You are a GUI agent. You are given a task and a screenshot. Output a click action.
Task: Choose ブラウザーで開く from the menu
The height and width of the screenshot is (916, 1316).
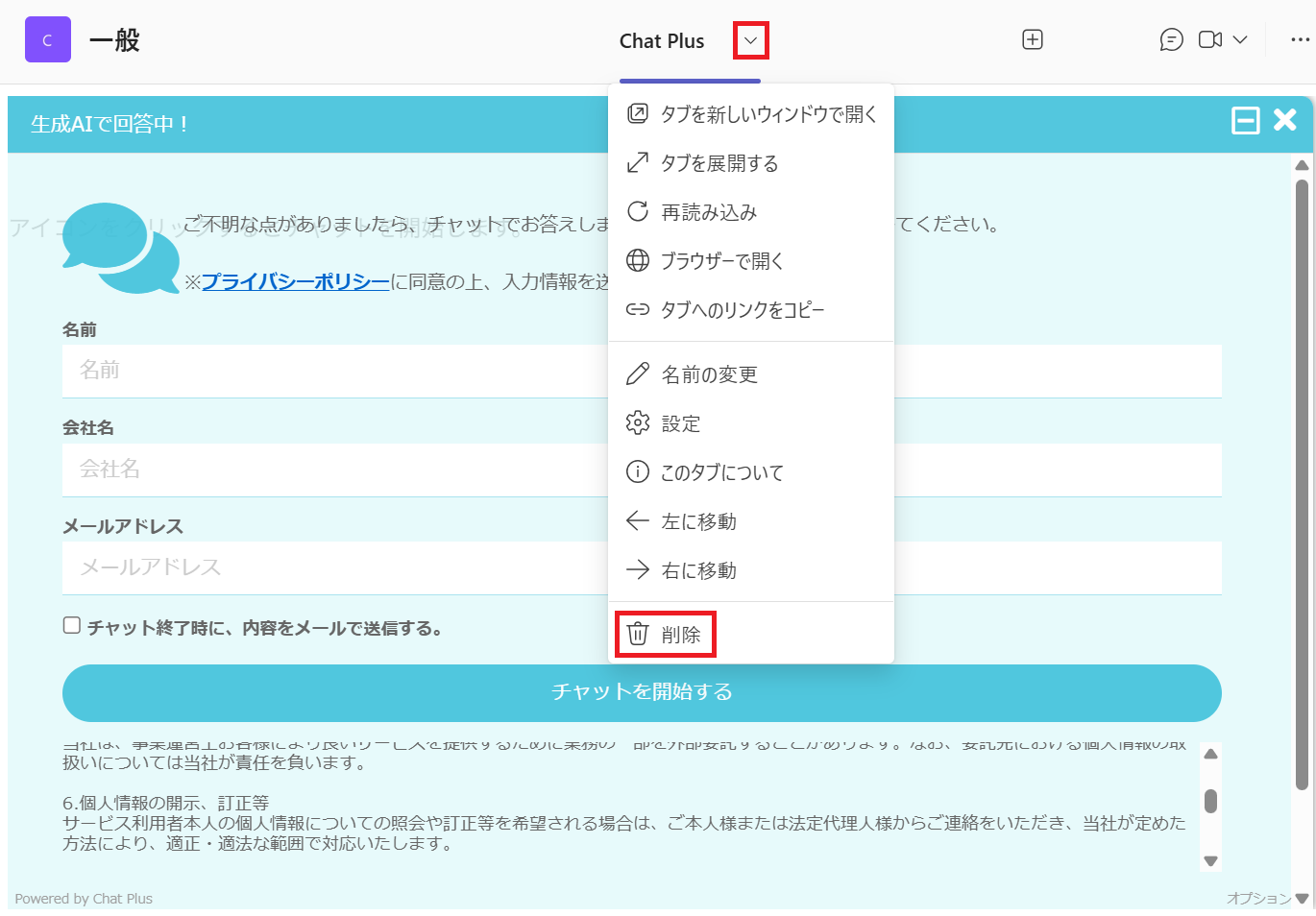click(721, 261)
